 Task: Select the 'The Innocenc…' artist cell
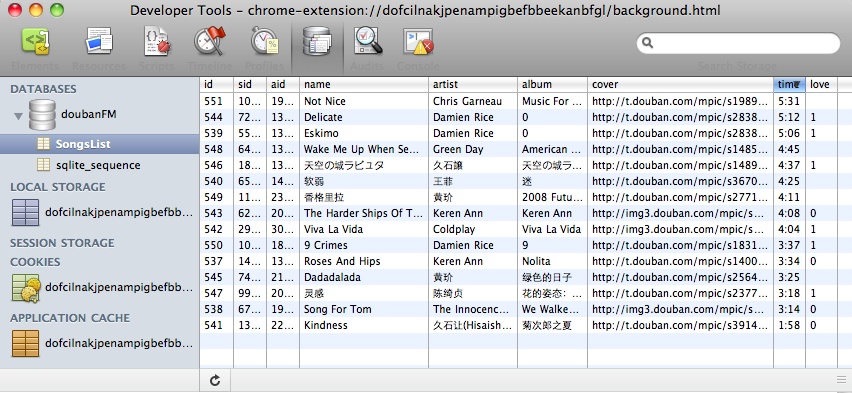[473, 309]
